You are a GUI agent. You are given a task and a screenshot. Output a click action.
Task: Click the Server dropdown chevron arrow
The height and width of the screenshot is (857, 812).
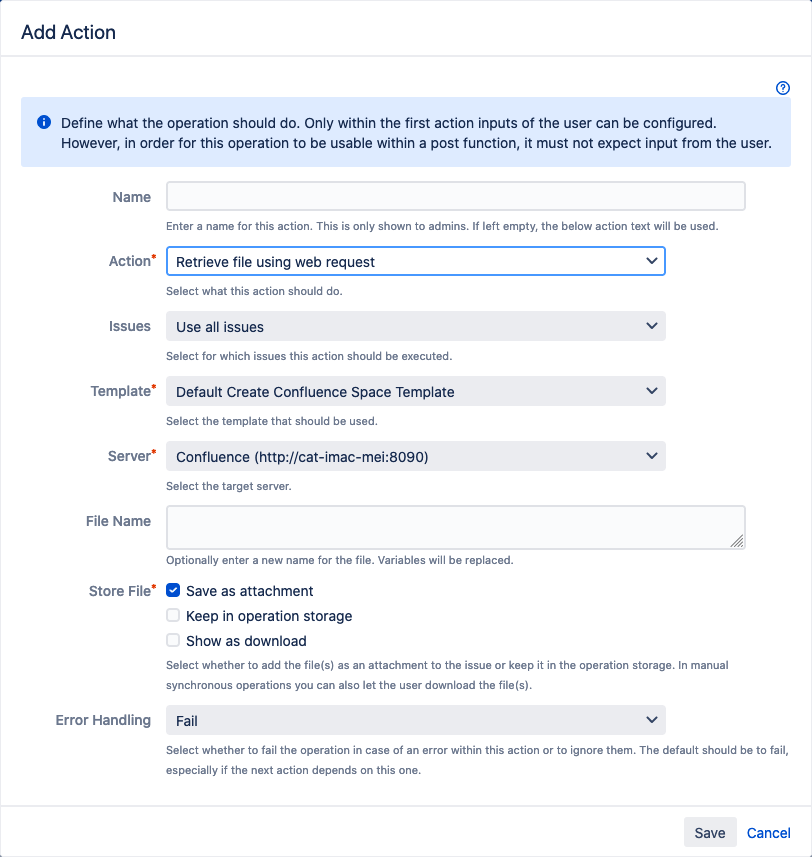(x=652, y=457)
